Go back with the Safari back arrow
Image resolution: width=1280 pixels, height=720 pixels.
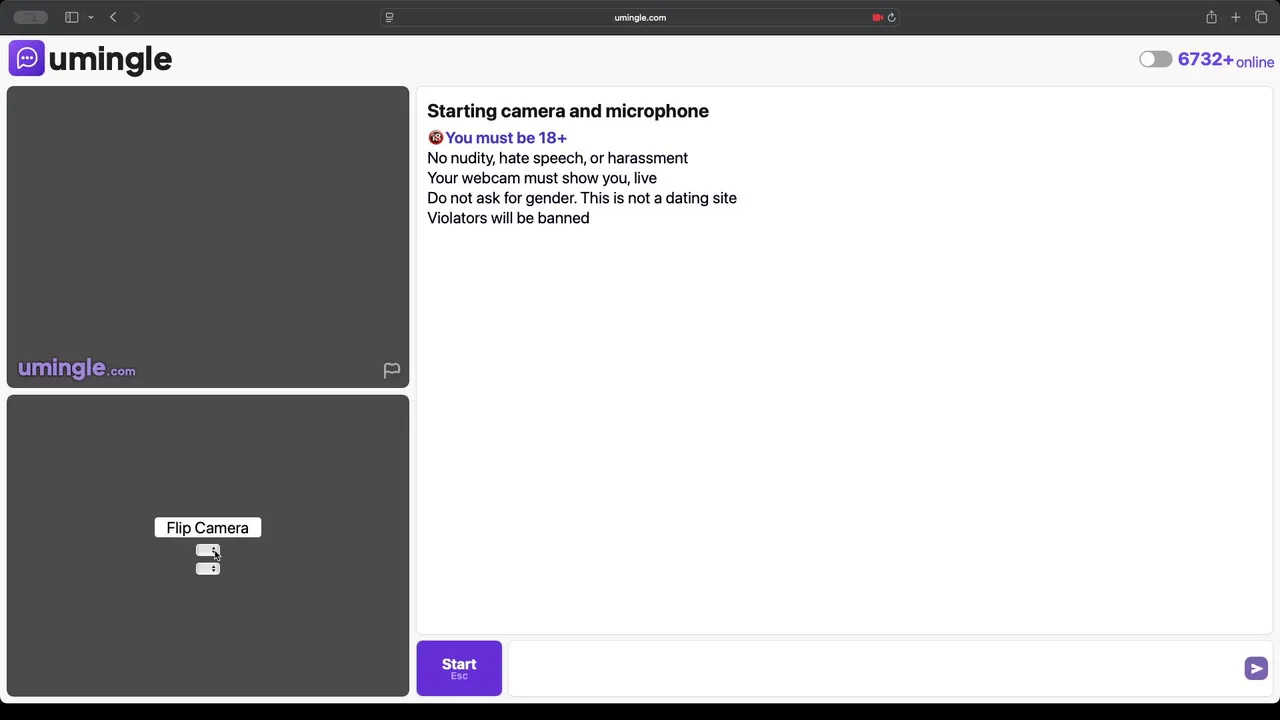click(113, 17)
